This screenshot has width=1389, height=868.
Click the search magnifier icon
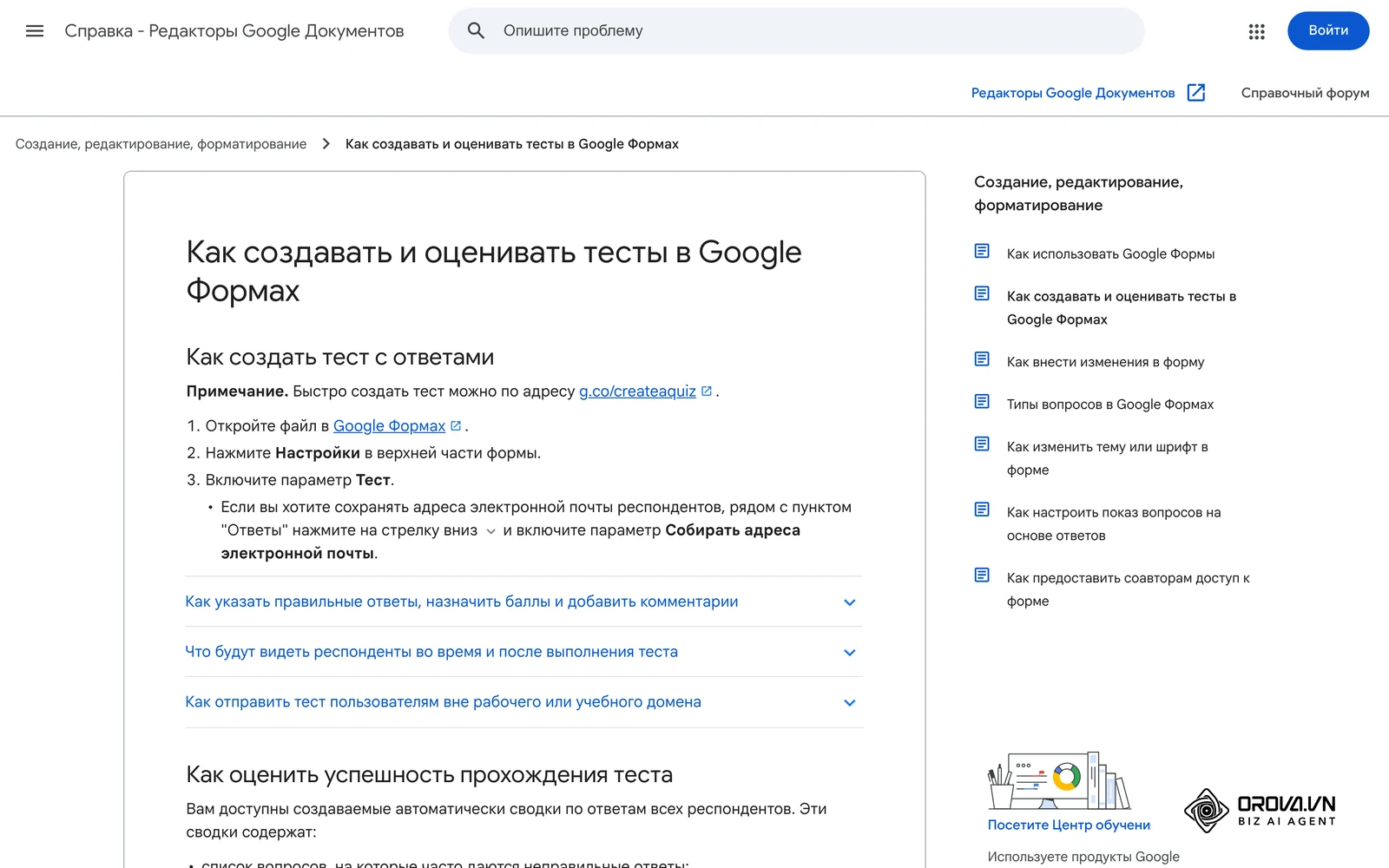[476, 31]
